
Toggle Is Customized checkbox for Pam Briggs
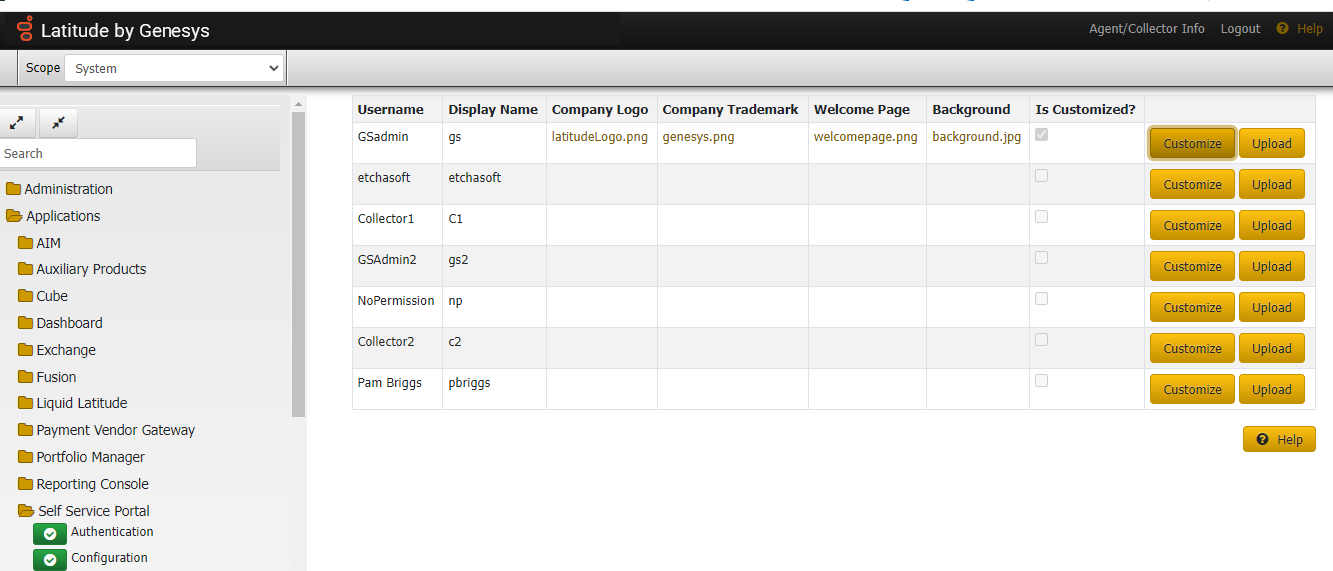coord(1041,381)
